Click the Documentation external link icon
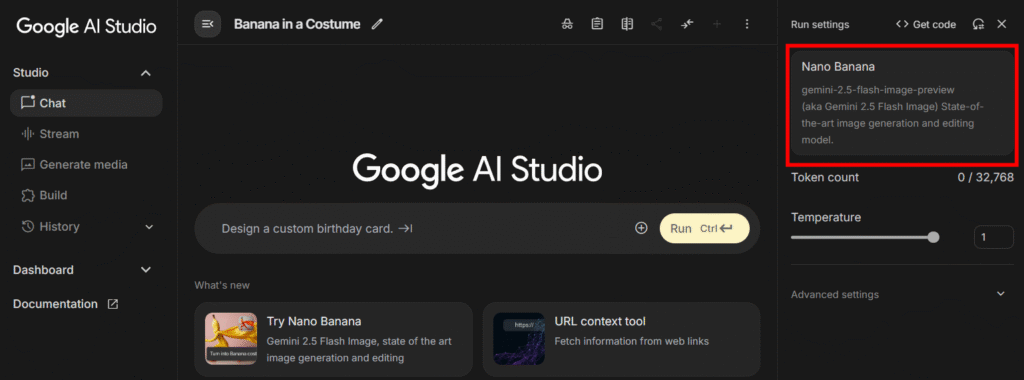The width and height of the screenshot is (1024, 380). point(113,304)
